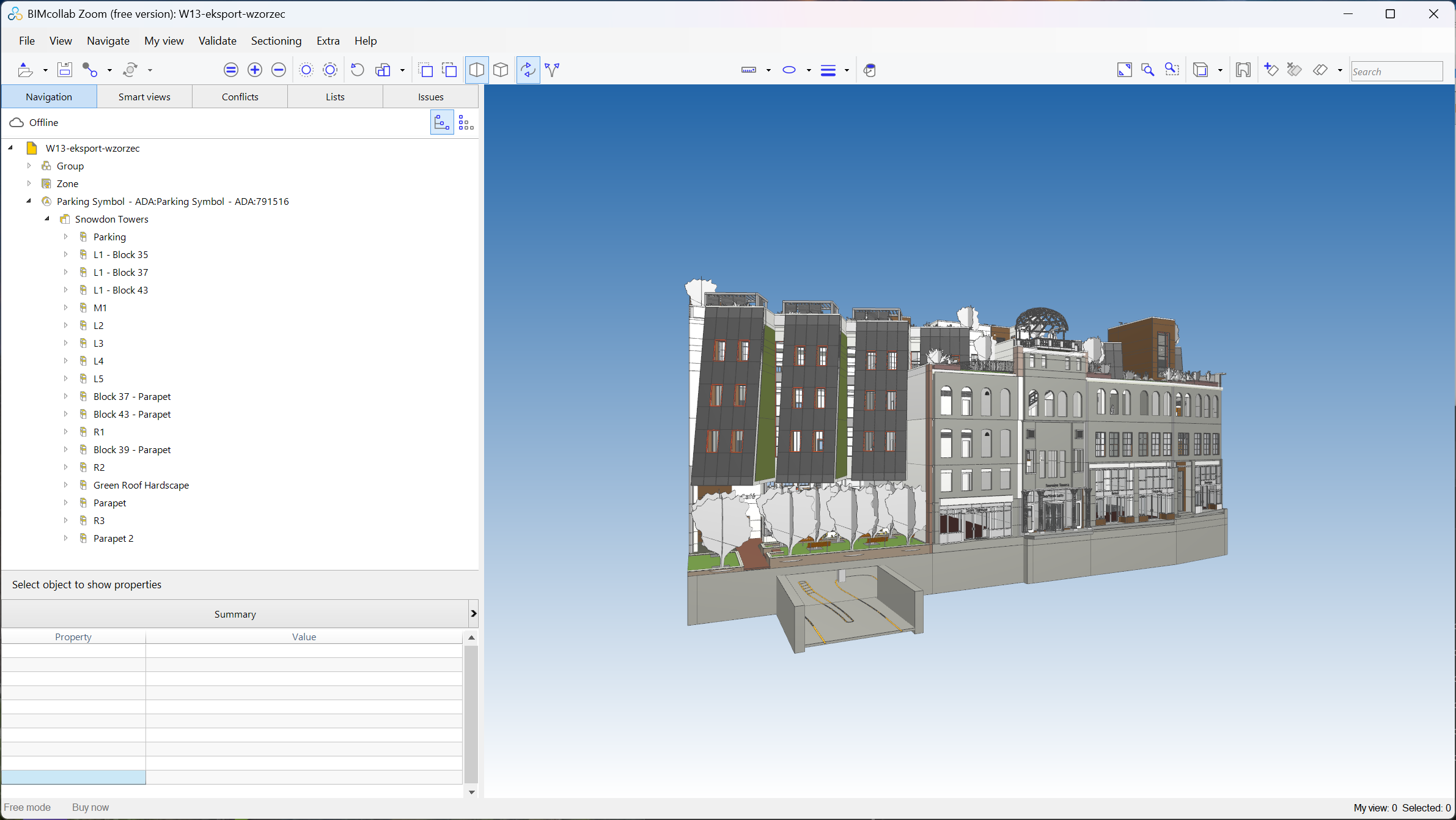This screenshot has height=820, width=1456.
Task: Click the circled minus icon
Action: [x=279, y=70]
